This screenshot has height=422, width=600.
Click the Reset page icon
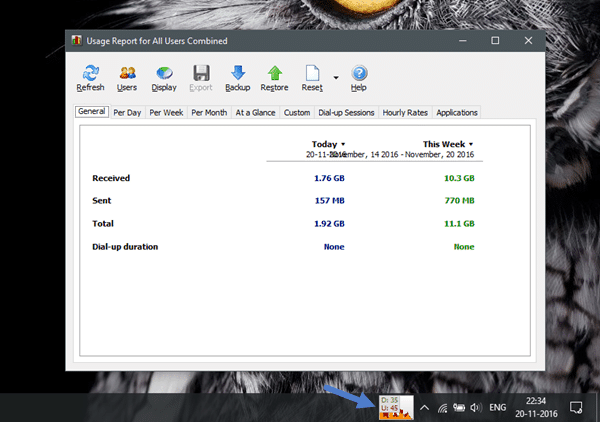click(312, 73)
